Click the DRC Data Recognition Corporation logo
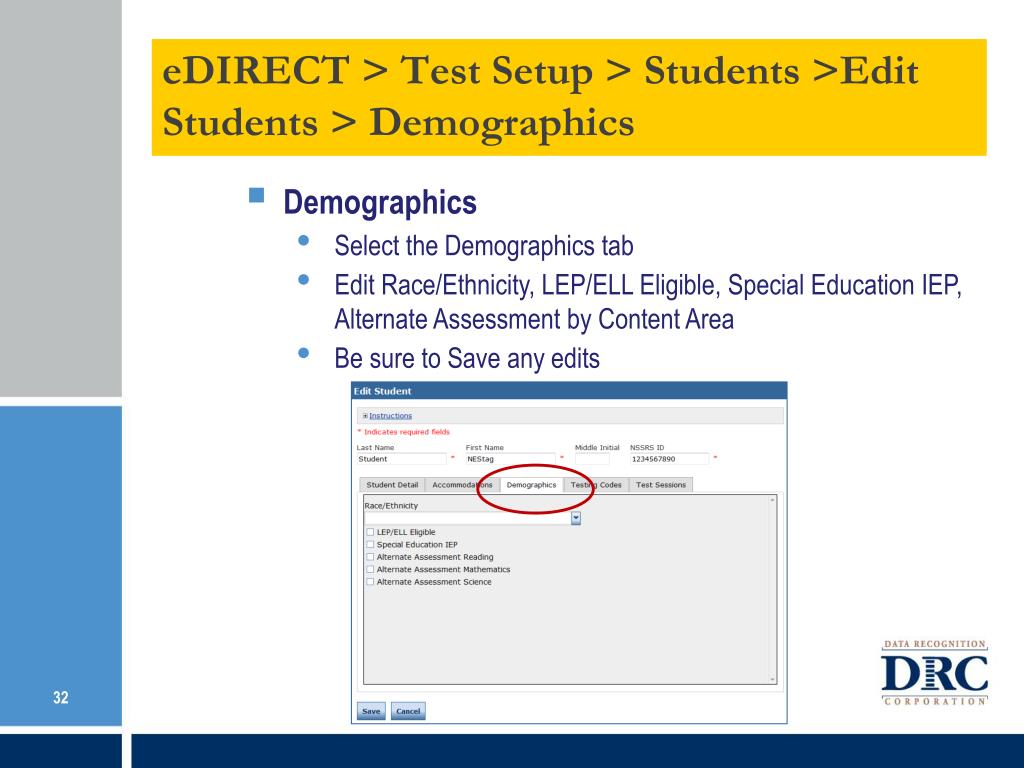1024x768 pixels. (x=935, y=673)
